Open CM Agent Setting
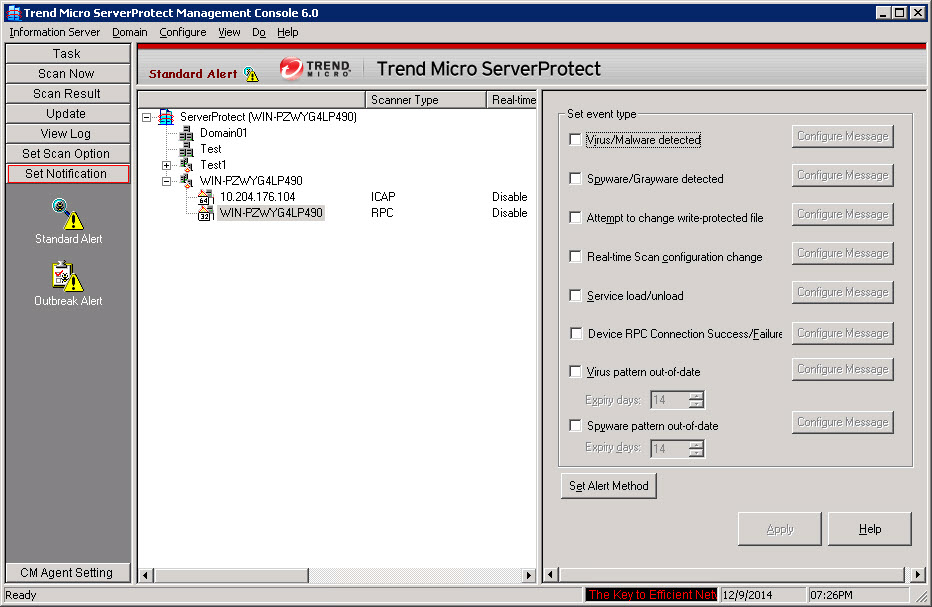The height and width of the screenshot is (607, 932). (x=67, y=573)
